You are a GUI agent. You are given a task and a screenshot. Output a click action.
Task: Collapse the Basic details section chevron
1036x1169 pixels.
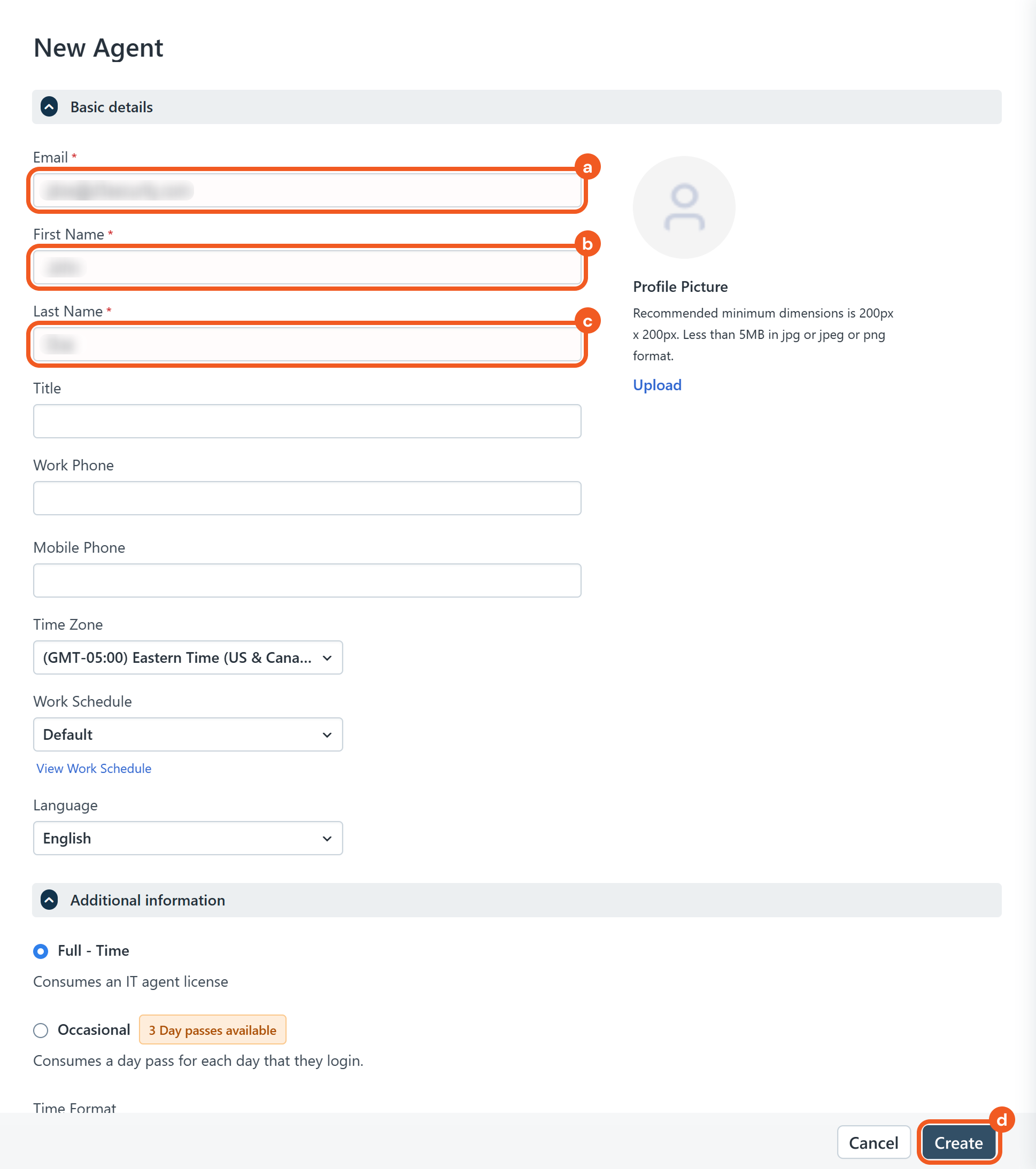49,107
